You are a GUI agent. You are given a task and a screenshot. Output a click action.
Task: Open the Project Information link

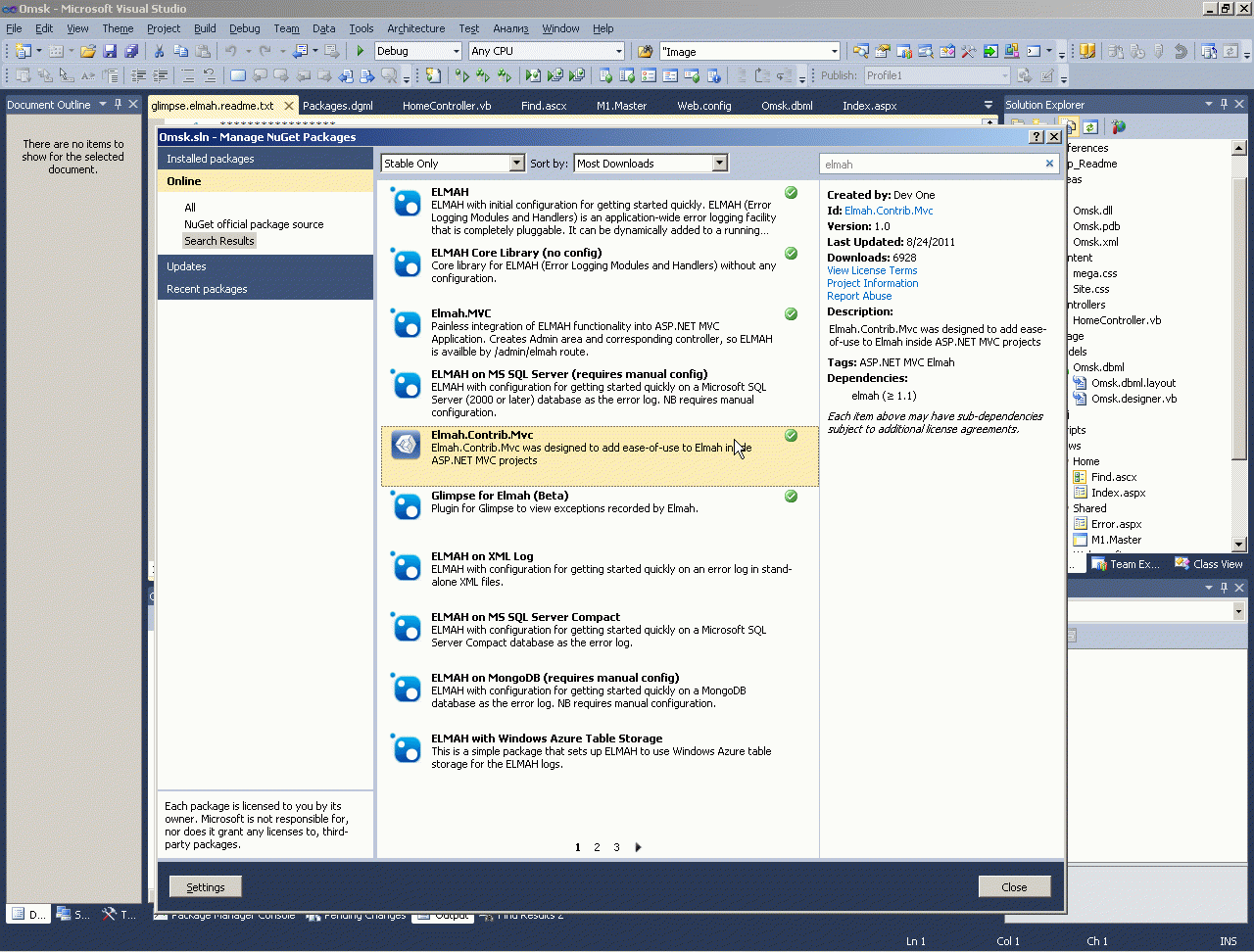(873, 283)
